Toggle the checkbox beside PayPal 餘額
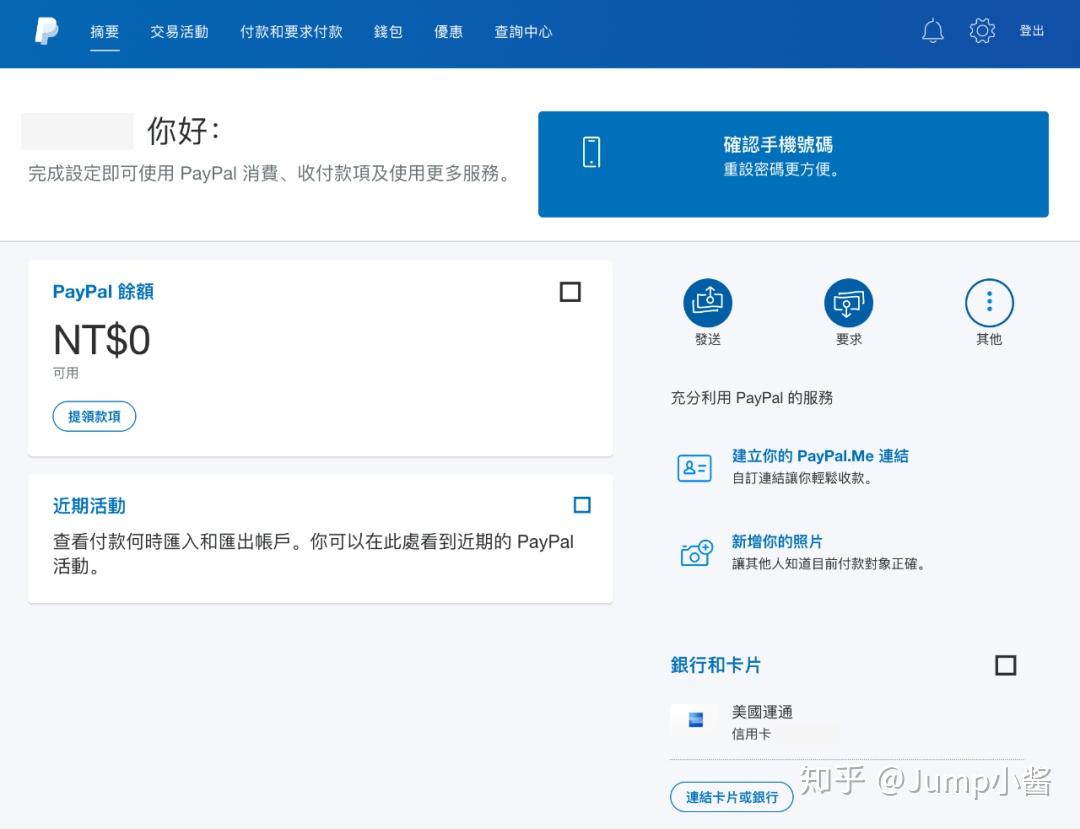Viewport: 1080px width, 829px height. click(x=570, y=291)
